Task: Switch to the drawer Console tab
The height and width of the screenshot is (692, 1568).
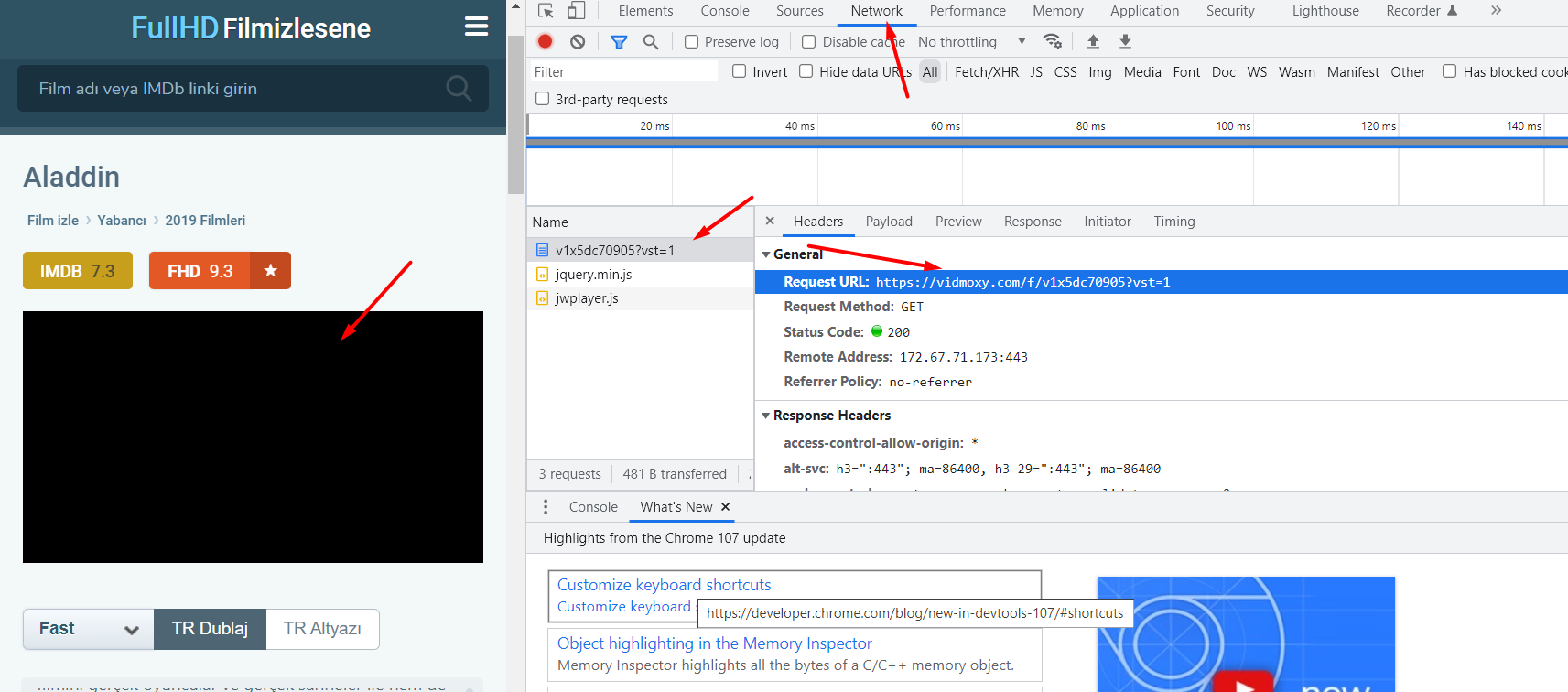Action: click(x=593, y=507)
